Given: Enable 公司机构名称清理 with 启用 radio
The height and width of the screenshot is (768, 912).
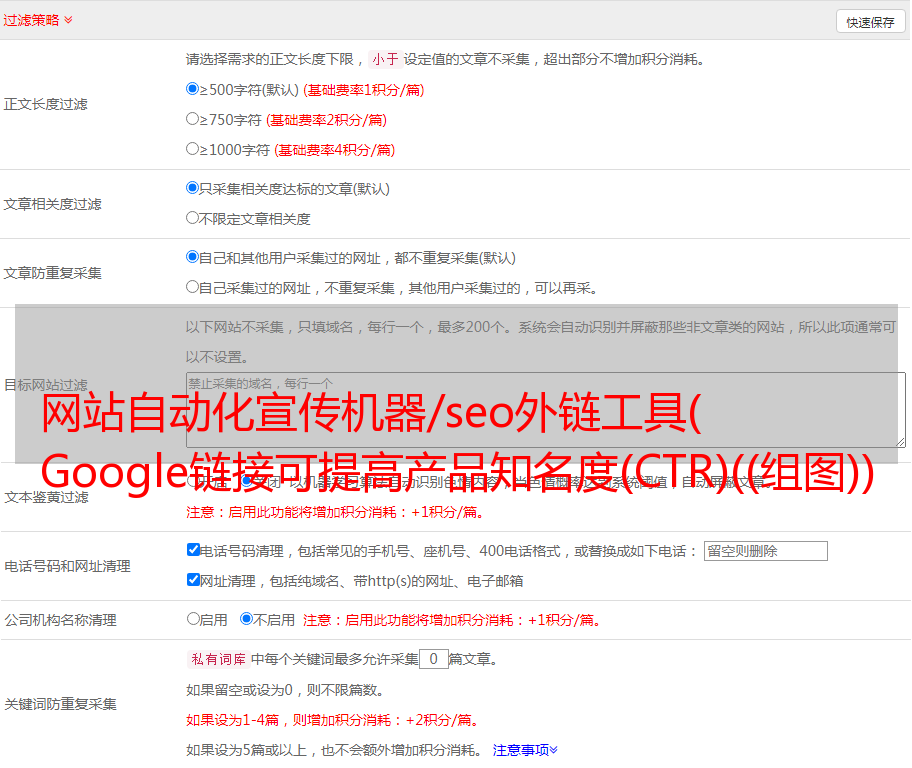Looking at the screenshot, I should pos(194,619).
